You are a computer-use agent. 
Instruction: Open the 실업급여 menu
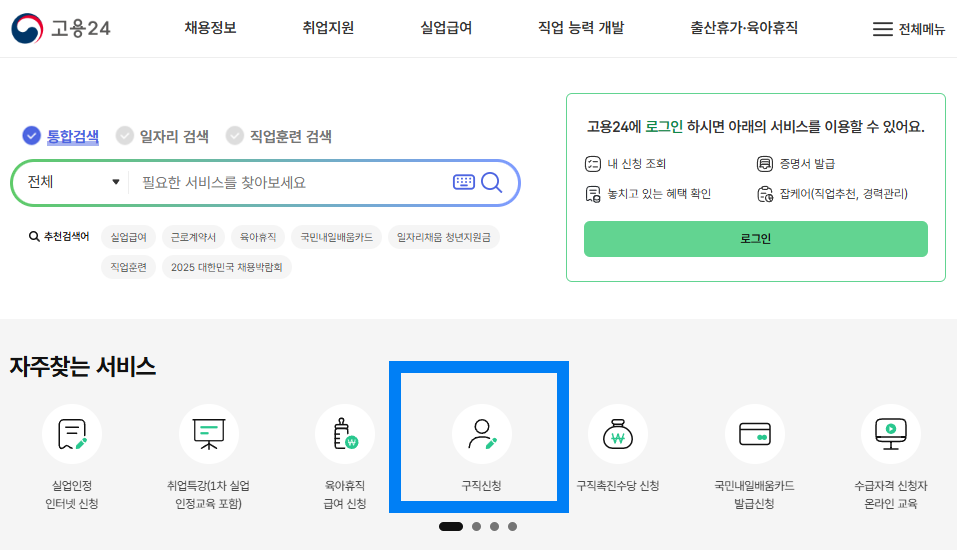[x=446, y=28]
